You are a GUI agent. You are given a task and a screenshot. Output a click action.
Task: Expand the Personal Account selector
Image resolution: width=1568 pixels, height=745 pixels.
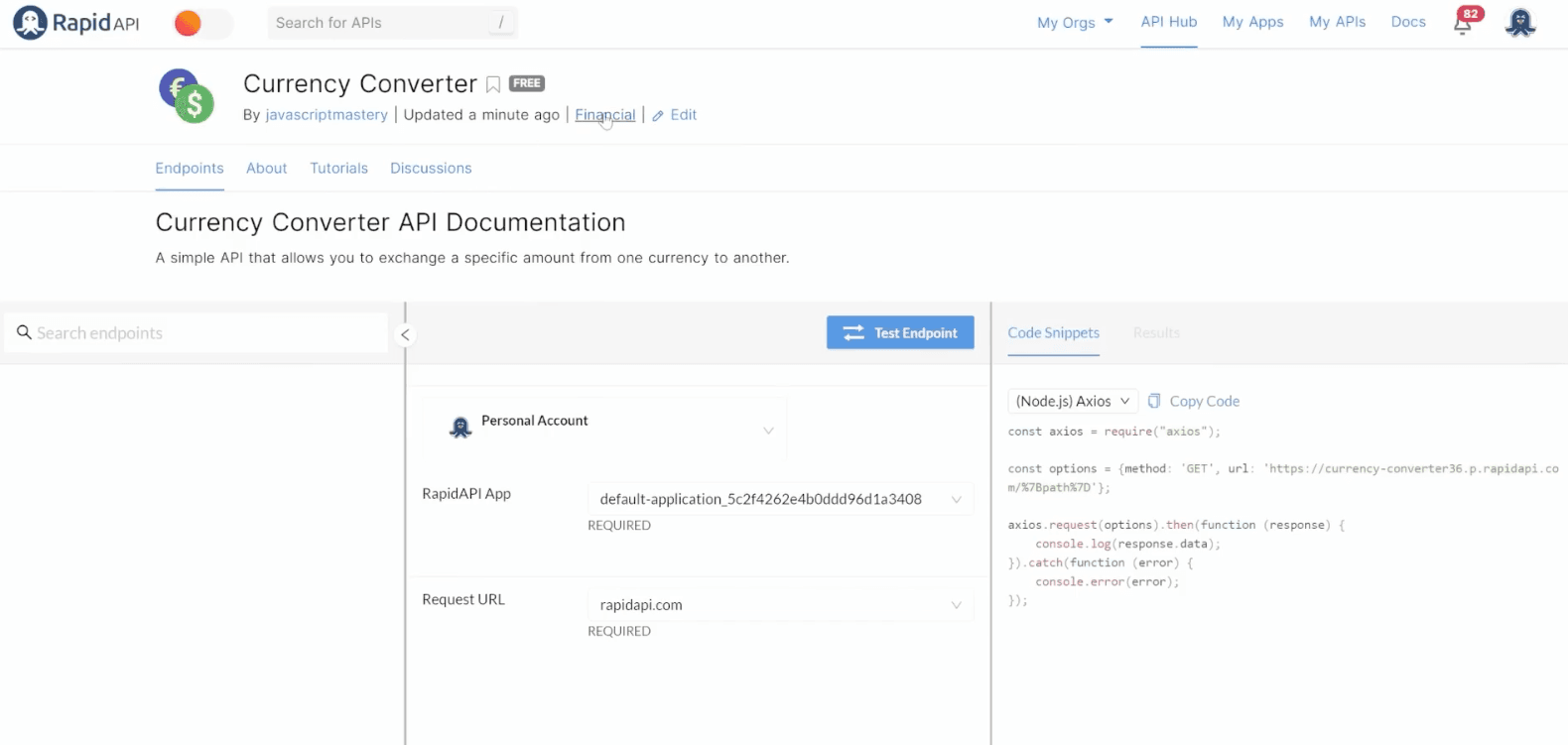click(604, 429)
